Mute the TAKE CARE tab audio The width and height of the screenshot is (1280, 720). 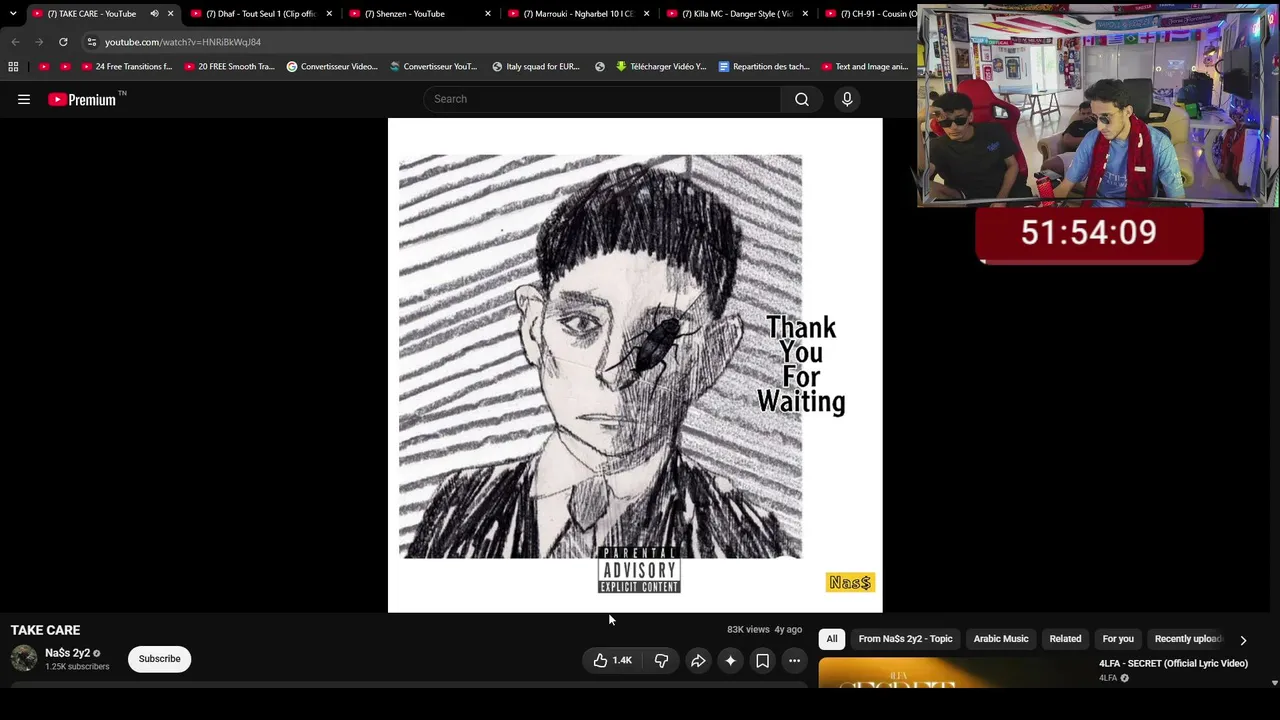(x=154, y=14)
